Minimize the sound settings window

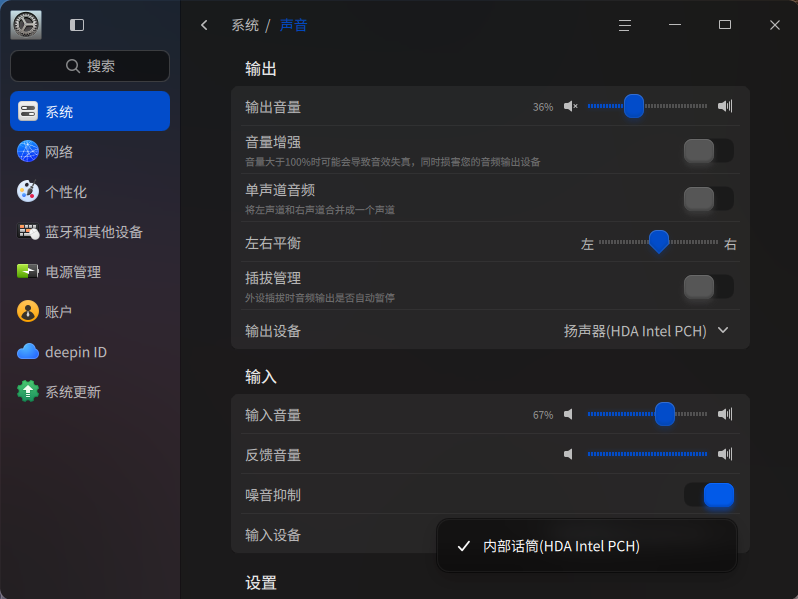(675, 24)
